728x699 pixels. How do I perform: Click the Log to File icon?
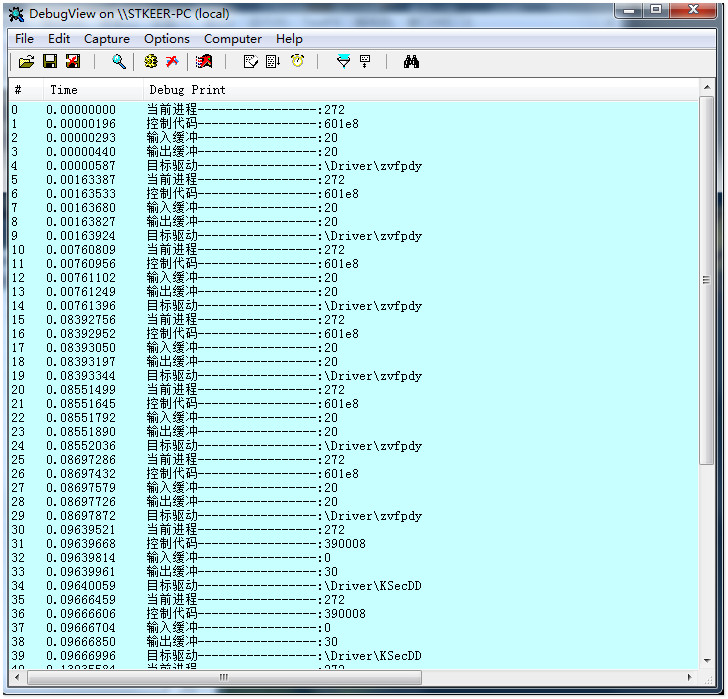pyautogui.click(x=72, y=62)
